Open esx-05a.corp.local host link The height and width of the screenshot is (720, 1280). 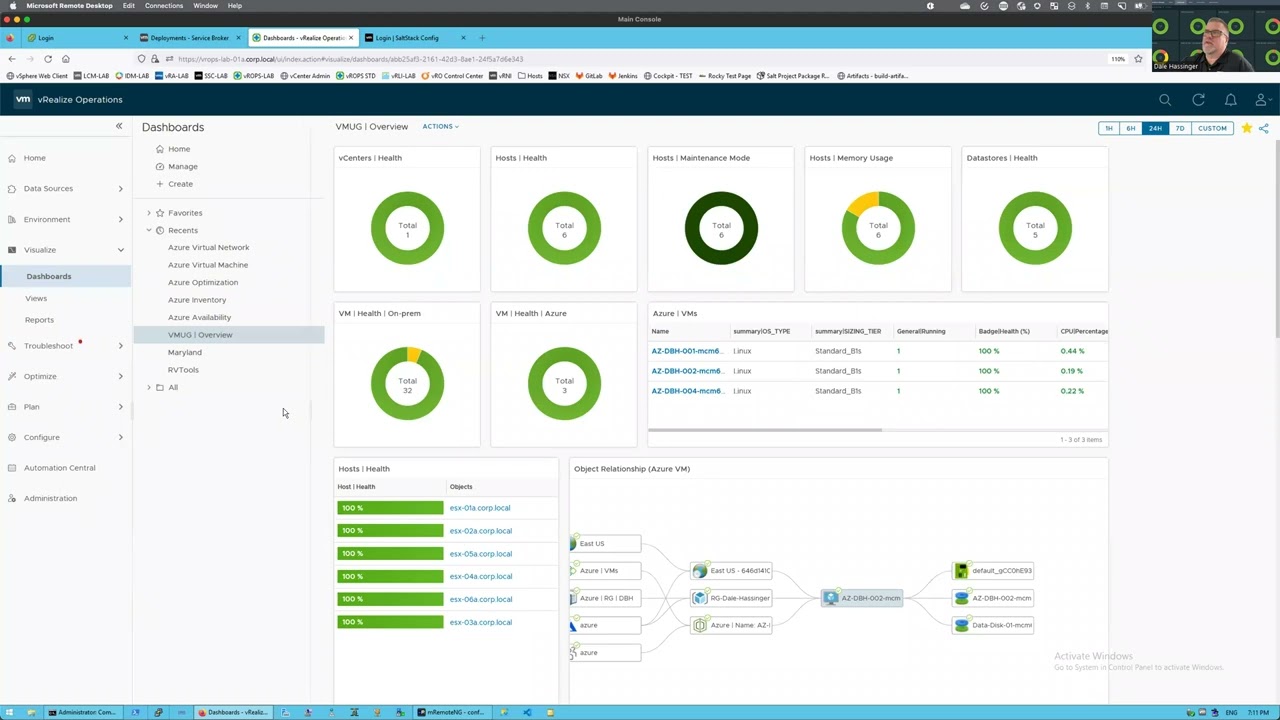point(480,554)
